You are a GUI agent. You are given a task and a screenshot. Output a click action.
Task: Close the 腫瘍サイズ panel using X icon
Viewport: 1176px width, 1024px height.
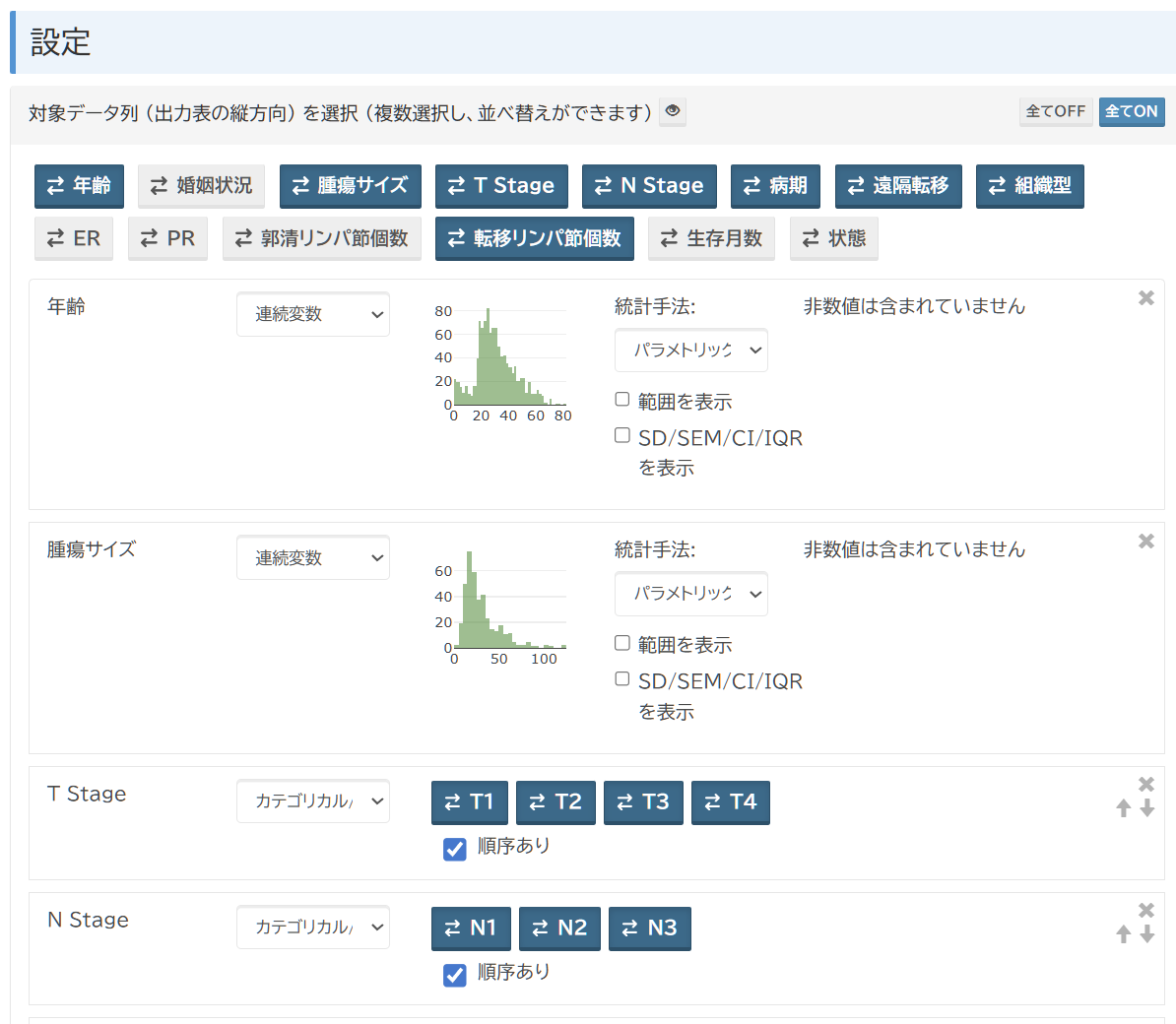pyautogui.click(x=1145, y=541)
